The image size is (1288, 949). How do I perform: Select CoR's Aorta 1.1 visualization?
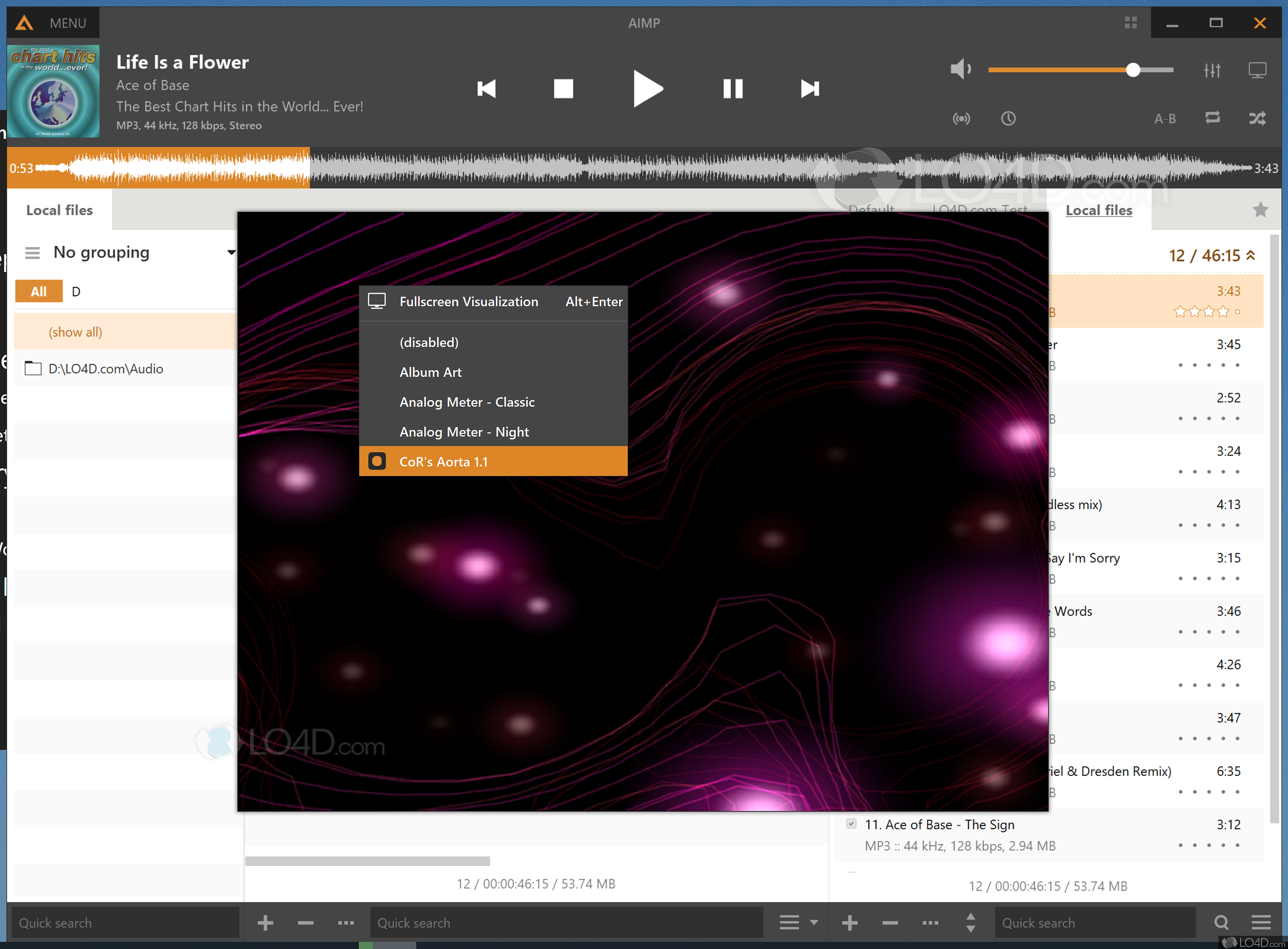point(493,461)
